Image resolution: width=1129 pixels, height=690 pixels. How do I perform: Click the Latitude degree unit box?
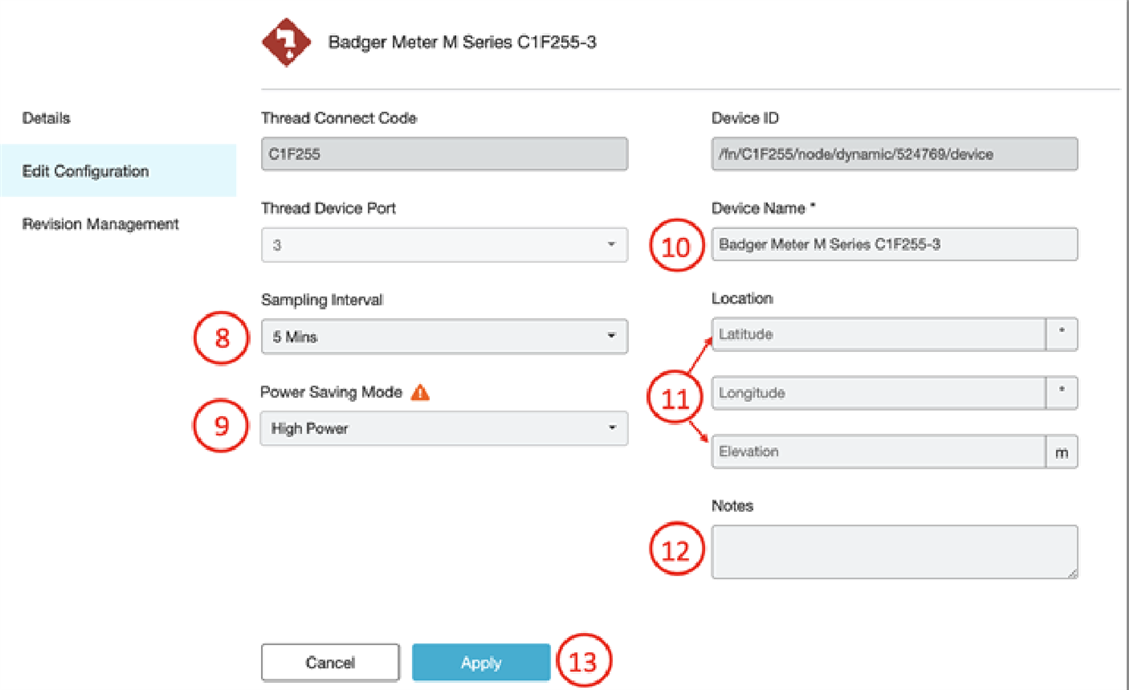pos(1061,335)
